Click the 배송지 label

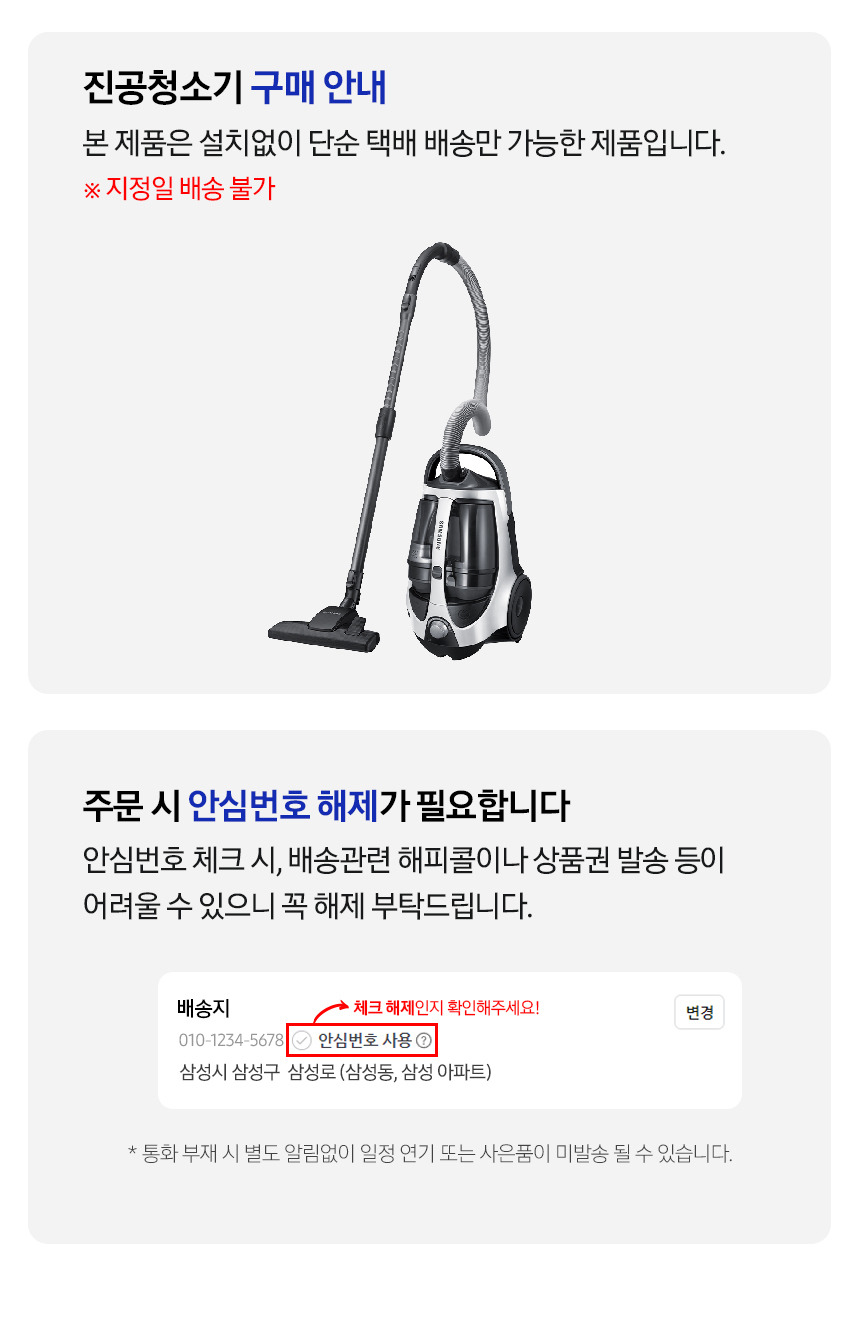[x=204, y=1009]
